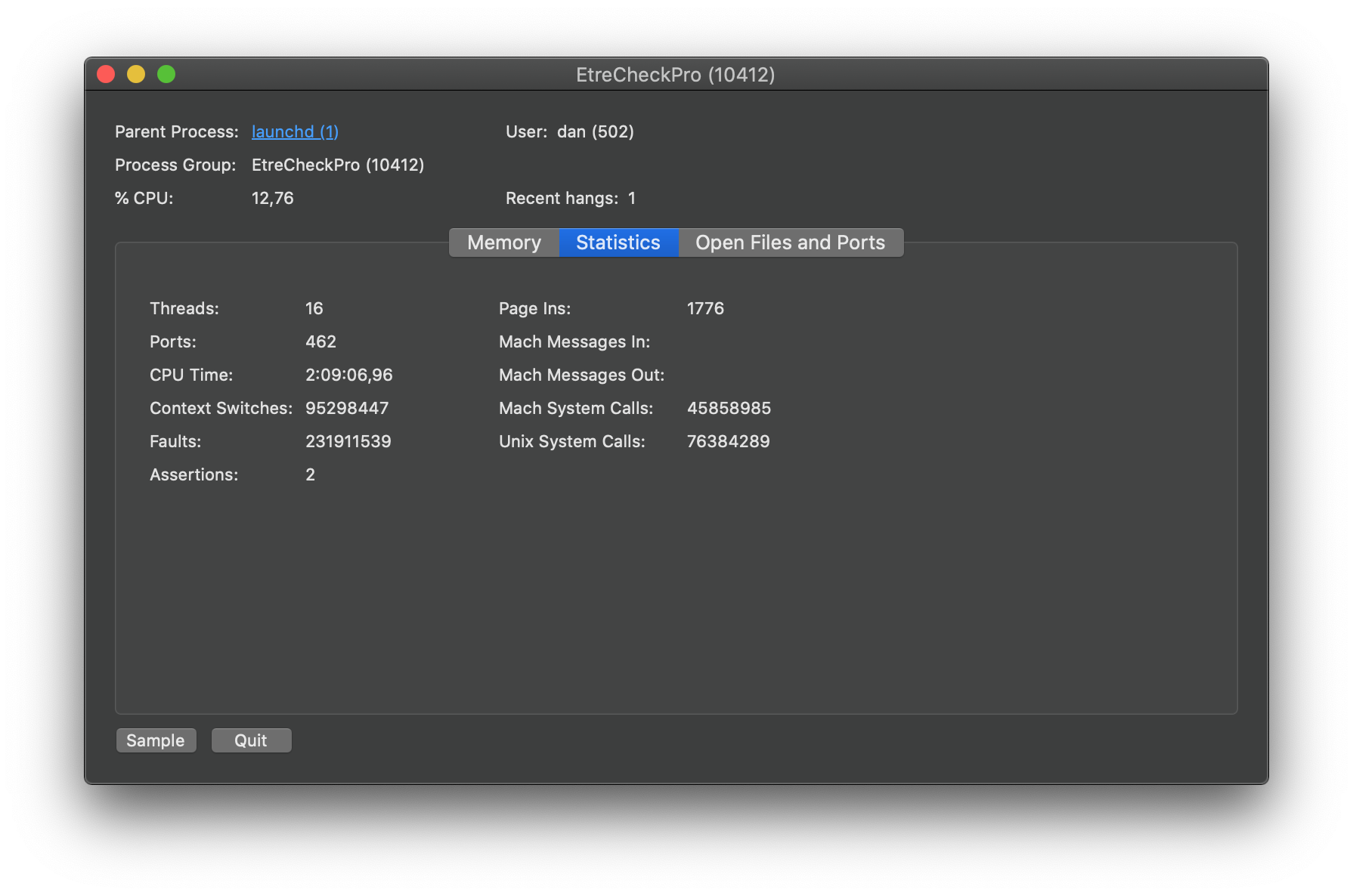Select the % CPU label

pyautogui.click(x=144, y=198)
